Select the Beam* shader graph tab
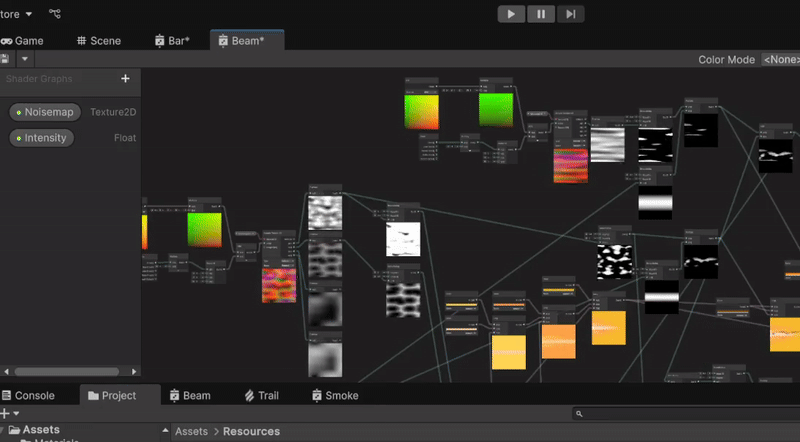This screenshot has width=800, height=442. click(x=247, y=40)
